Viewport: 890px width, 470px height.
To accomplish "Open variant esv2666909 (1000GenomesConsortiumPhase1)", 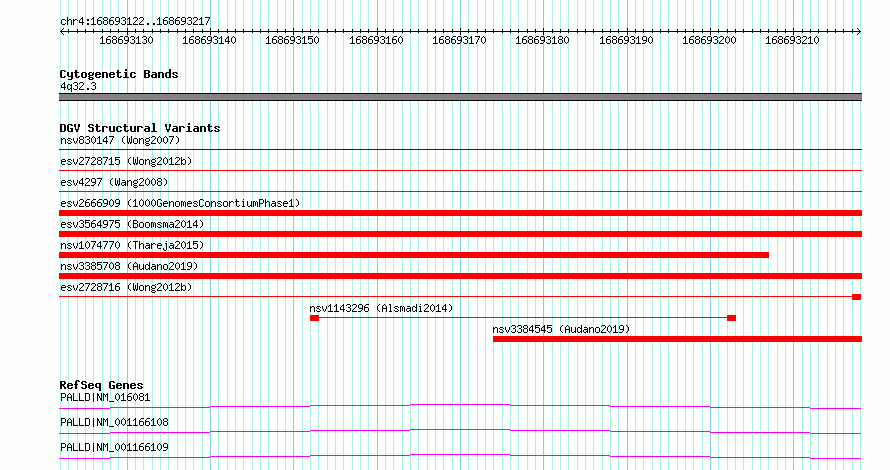I will [180, 203].
